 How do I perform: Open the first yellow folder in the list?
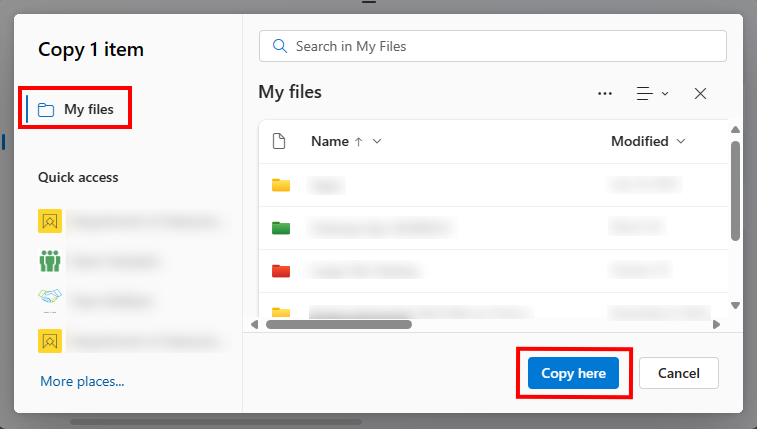[x=281, y=185]
